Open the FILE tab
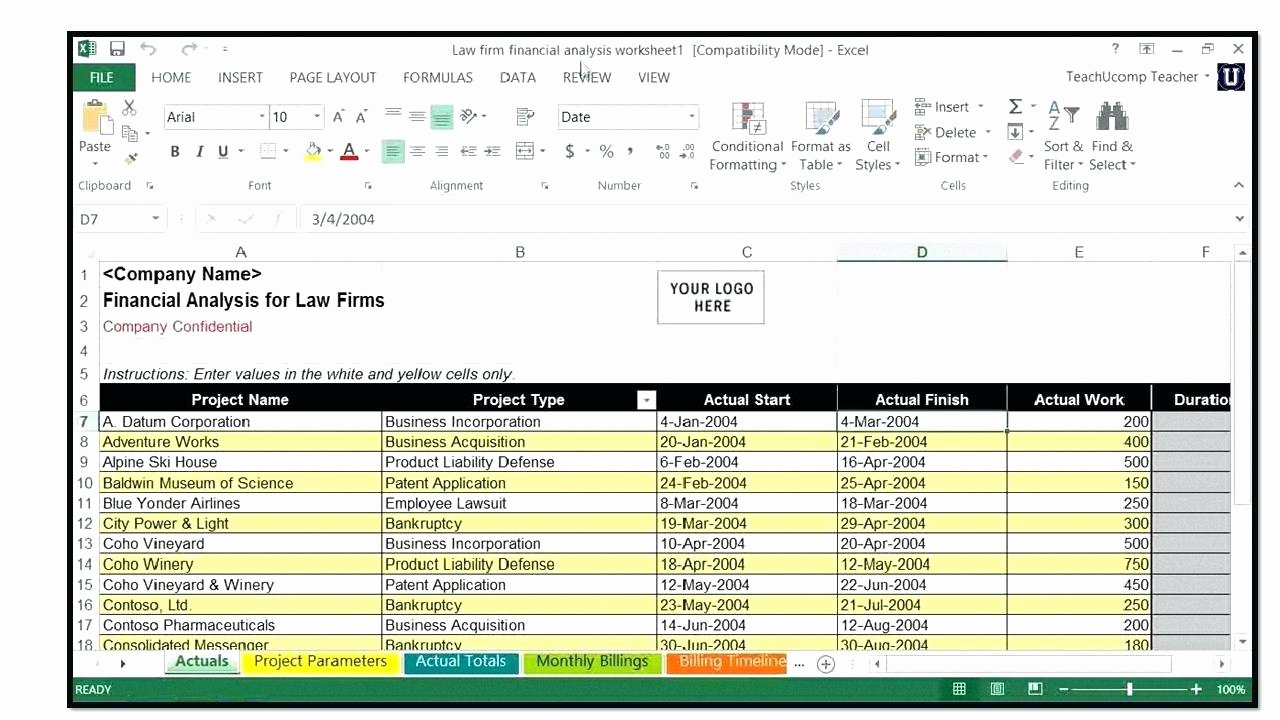The height and width of the screenshot is (720, 1280). [102, 77]
